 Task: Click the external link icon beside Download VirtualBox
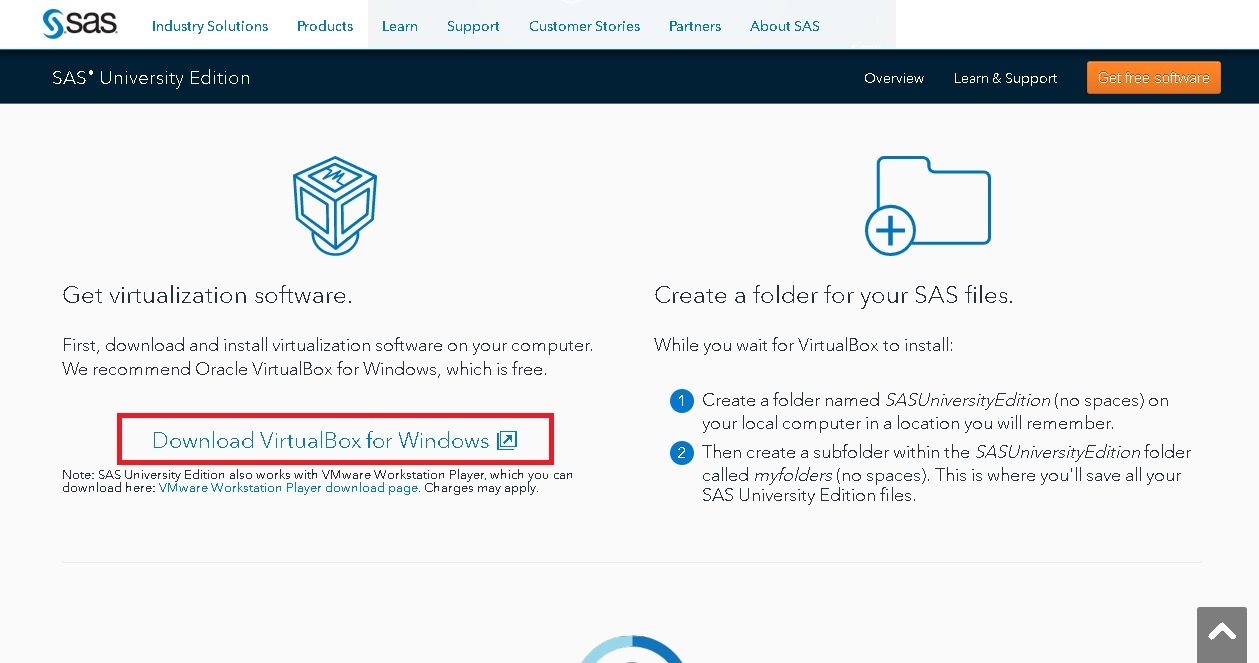tap(507, 440)
